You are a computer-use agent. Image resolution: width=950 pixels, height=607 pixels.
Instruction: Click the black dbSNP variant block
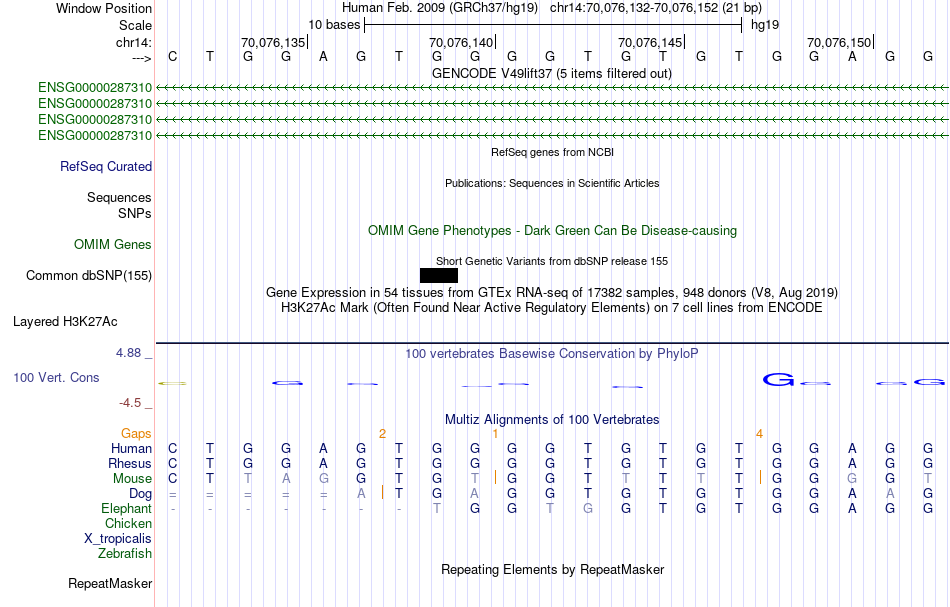pyautogui.click(x=439, y=276)
